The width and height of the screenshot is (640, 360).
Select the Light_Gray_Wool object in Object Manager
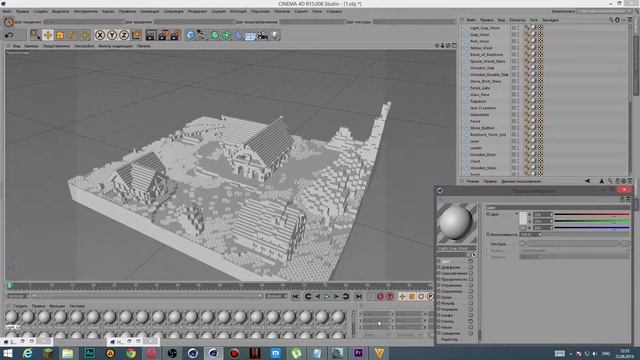click(484, 28)
